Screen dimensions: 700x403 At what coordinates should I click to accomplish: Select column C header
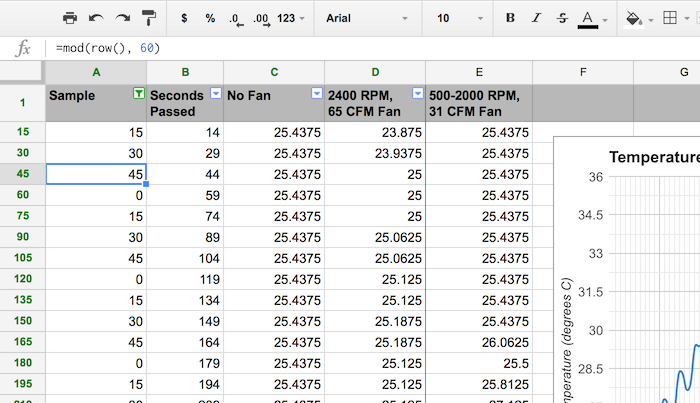tap(274, 72)
